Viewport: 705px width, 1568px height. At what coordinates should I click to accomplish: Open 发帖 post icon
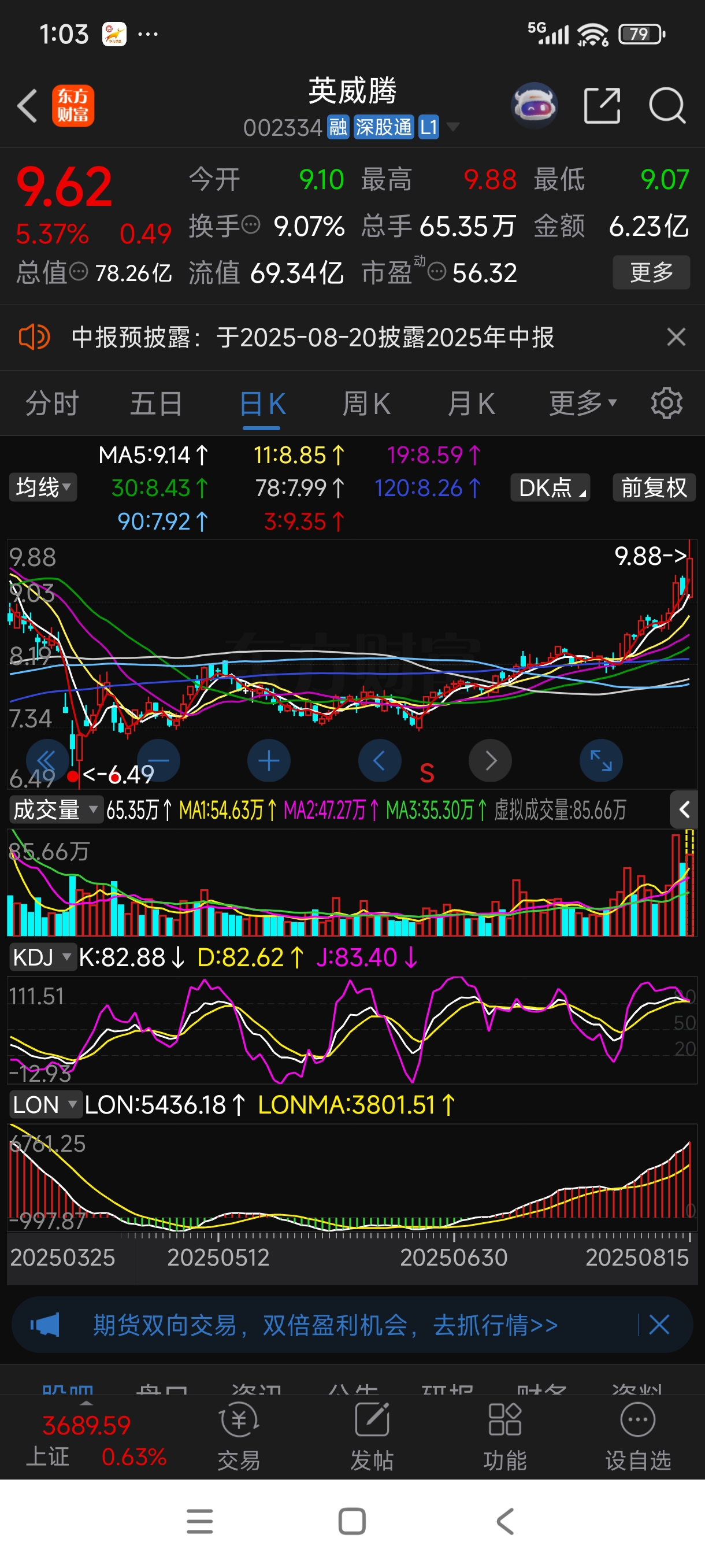tap(372, 1437)
